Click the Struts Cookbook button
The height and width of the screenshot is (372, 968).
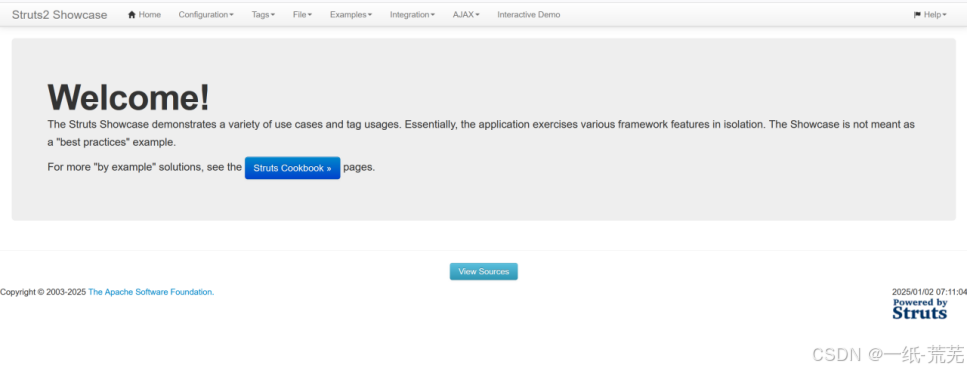[x=293, y=168]
